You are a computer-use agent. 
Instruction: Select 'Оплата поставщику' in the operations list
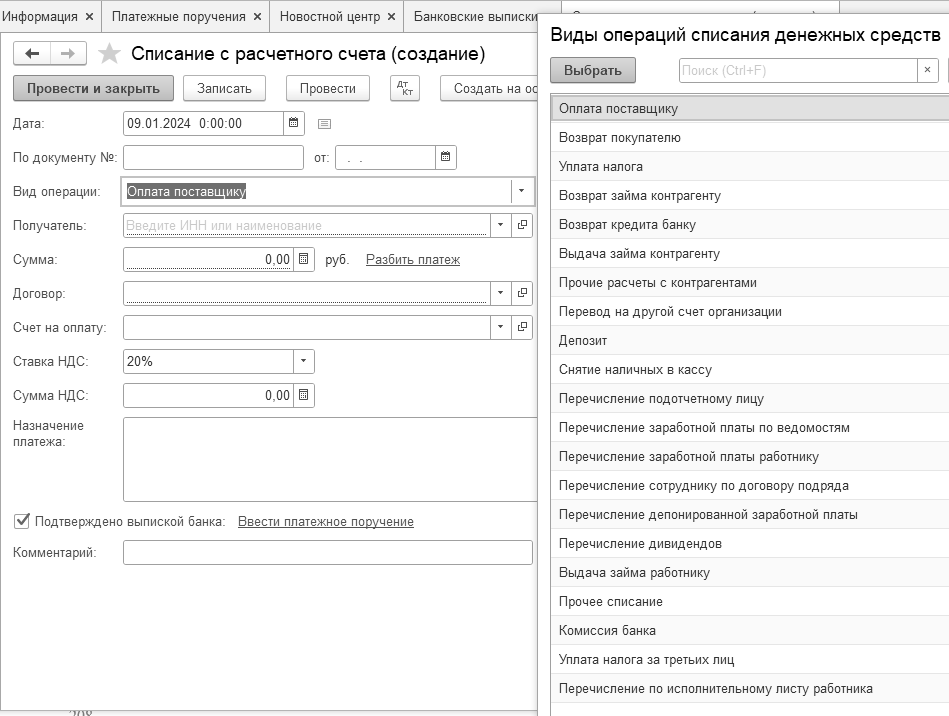tap(750, 108)
